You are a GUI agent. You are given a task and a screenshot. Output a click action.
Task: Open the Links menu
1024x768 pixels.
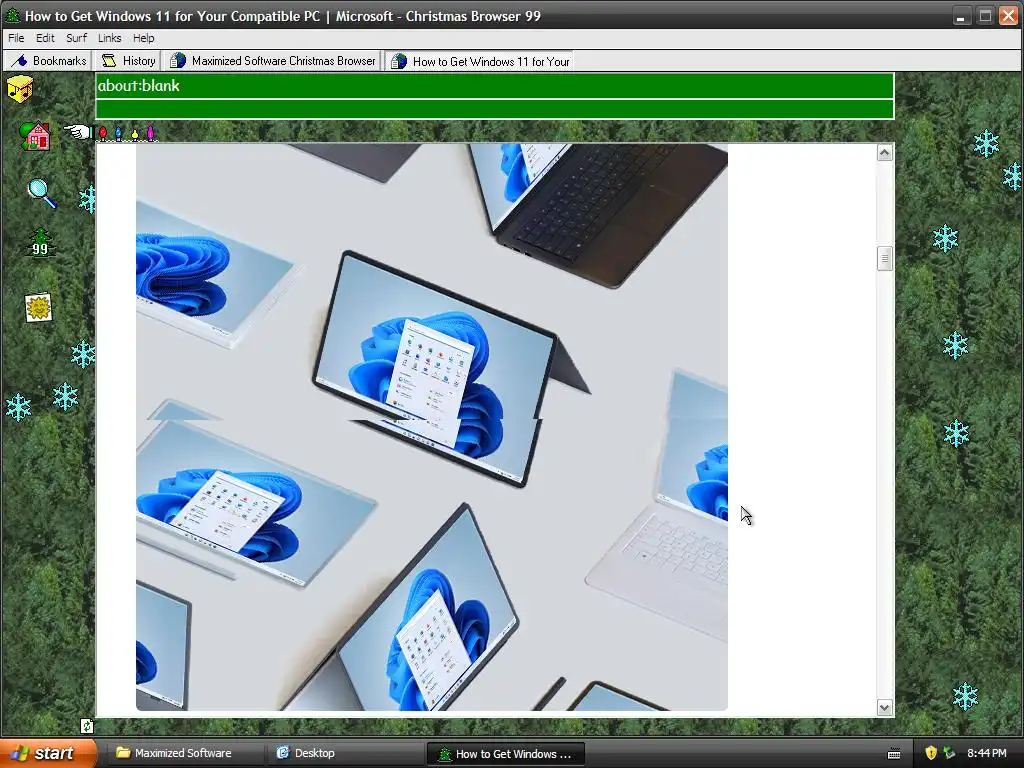point(110,38)
